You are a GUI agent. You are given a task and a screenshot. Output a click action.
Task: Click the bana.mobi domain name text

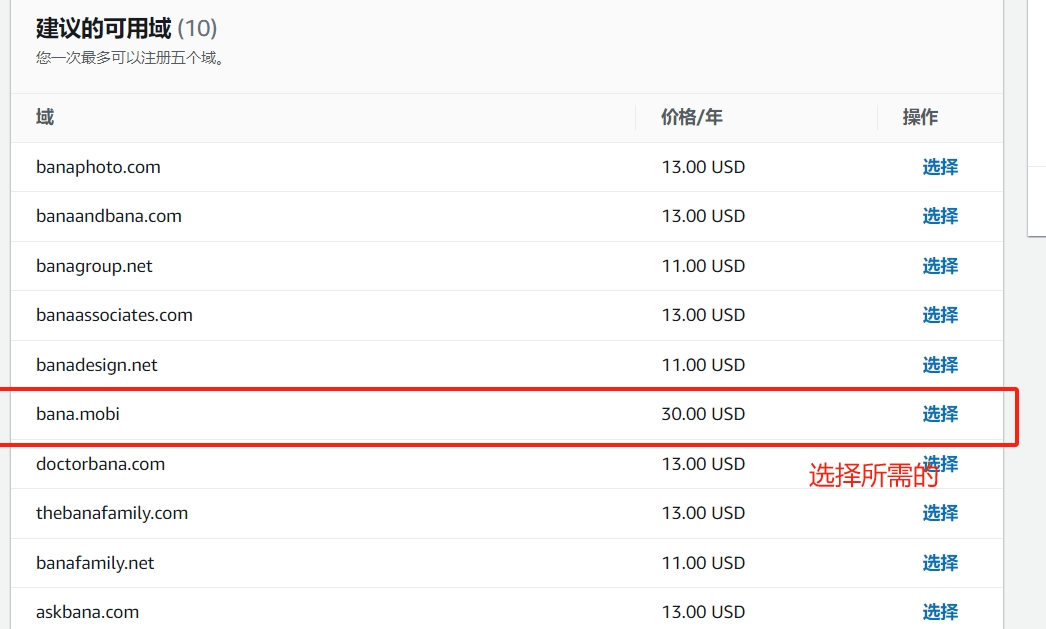pyautogui.click(x=78, y=414)
